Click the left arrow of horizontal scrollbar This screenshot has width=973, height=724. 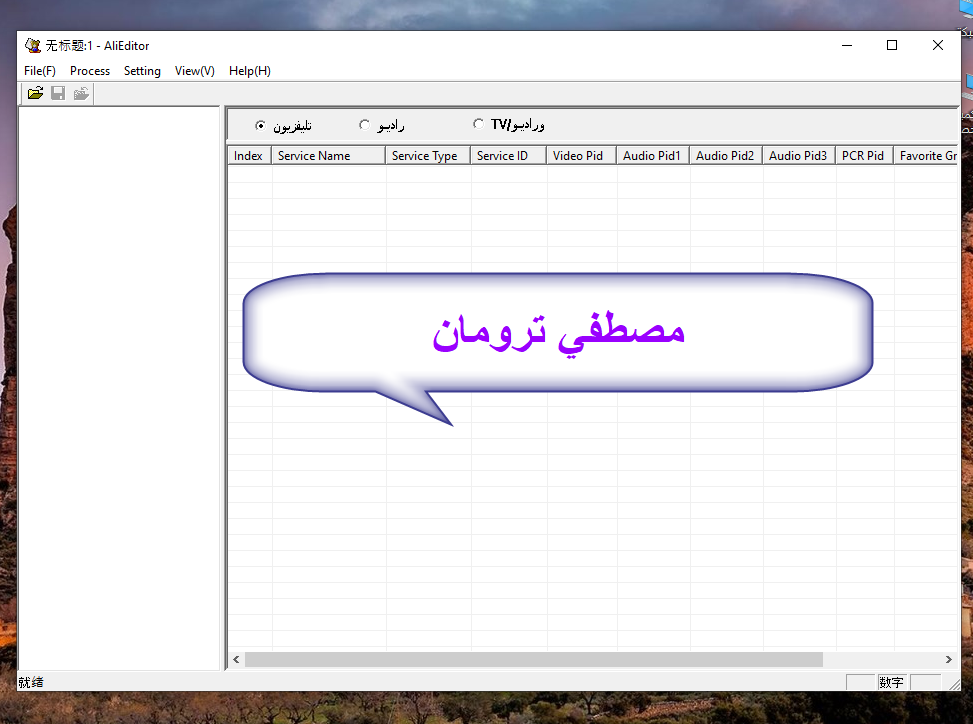237,660
